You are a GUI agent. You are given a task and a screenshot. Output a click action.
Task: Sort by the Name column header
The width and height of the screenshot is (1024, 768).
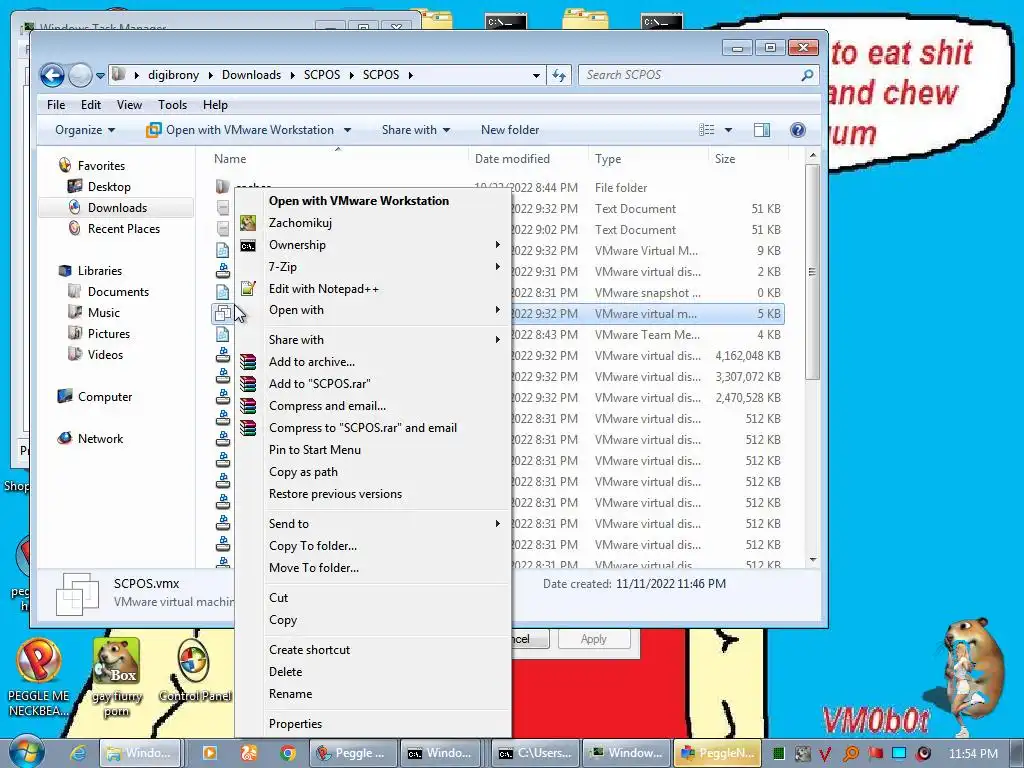pos(338,159)
